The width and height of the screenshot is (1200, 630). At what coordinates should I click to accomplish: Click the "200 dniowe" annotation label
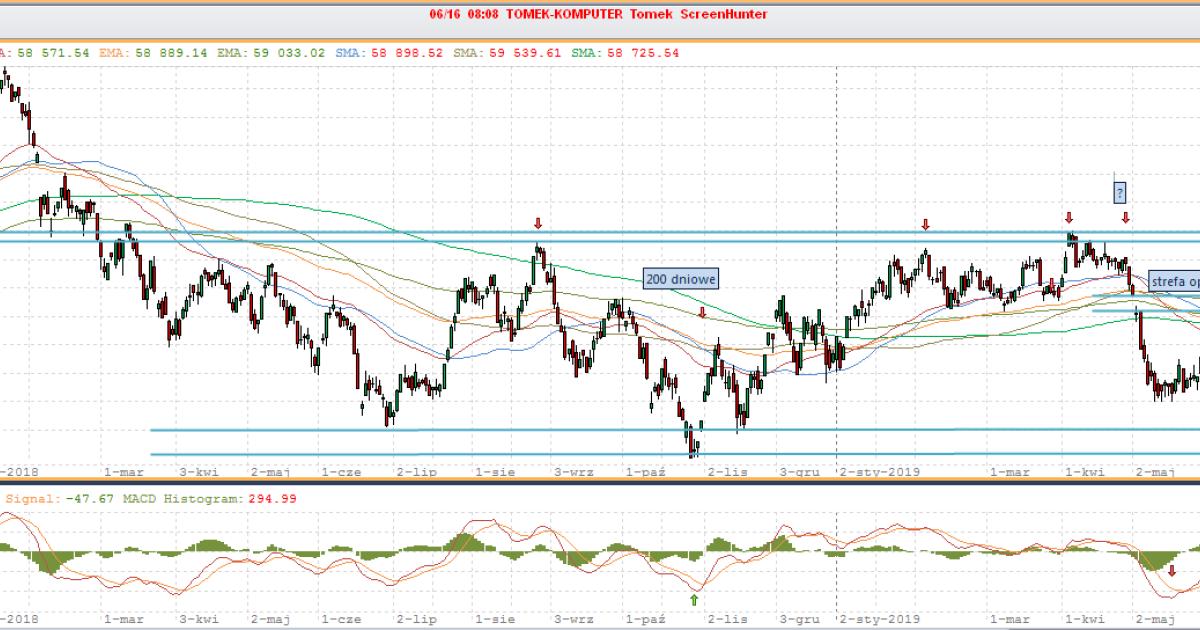coord(681,279)
